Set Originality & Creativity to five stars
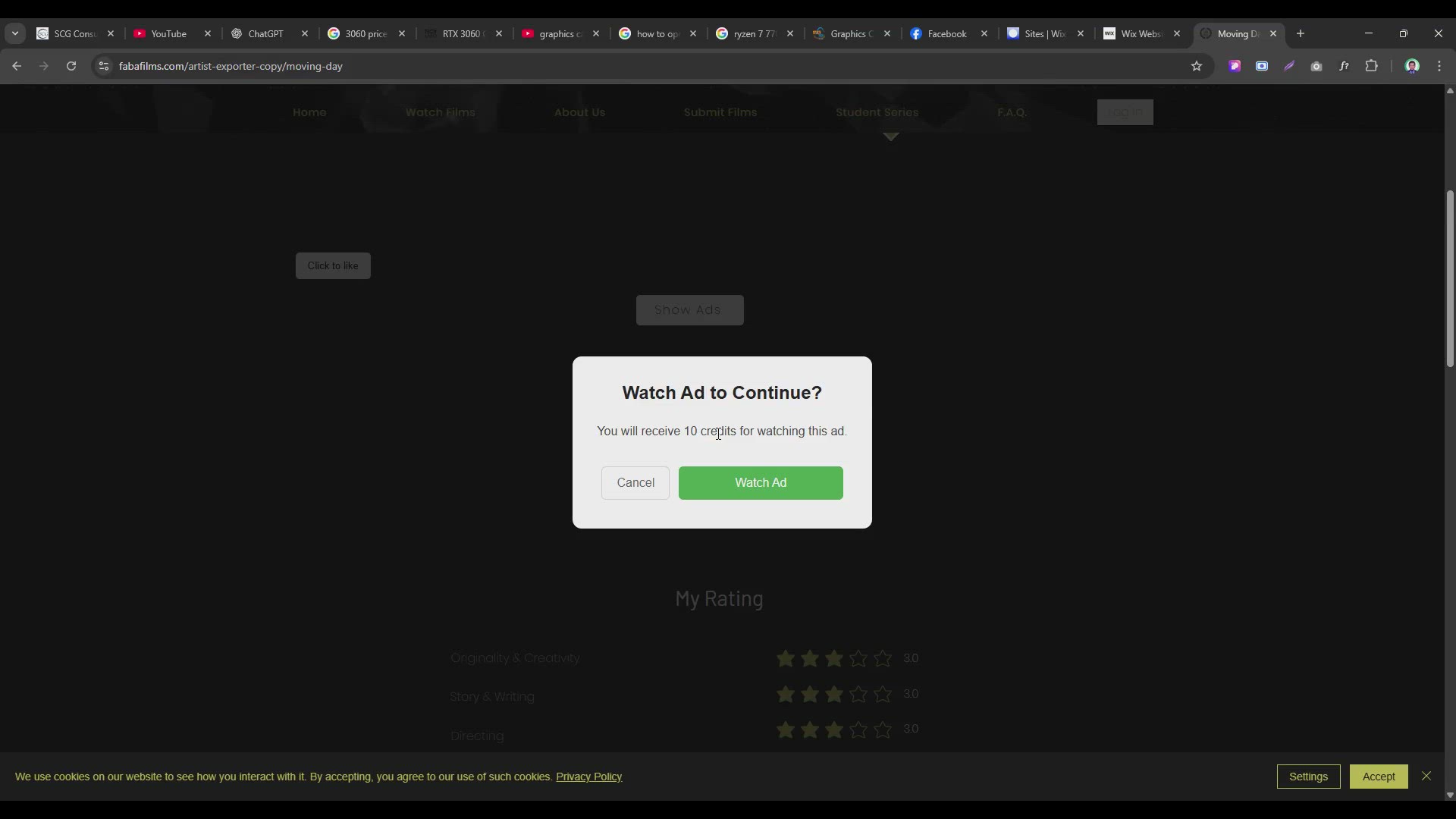Image resolution: width=1456 pixels, height=819 pixels. pyautogui.click(x=883, y=658)
